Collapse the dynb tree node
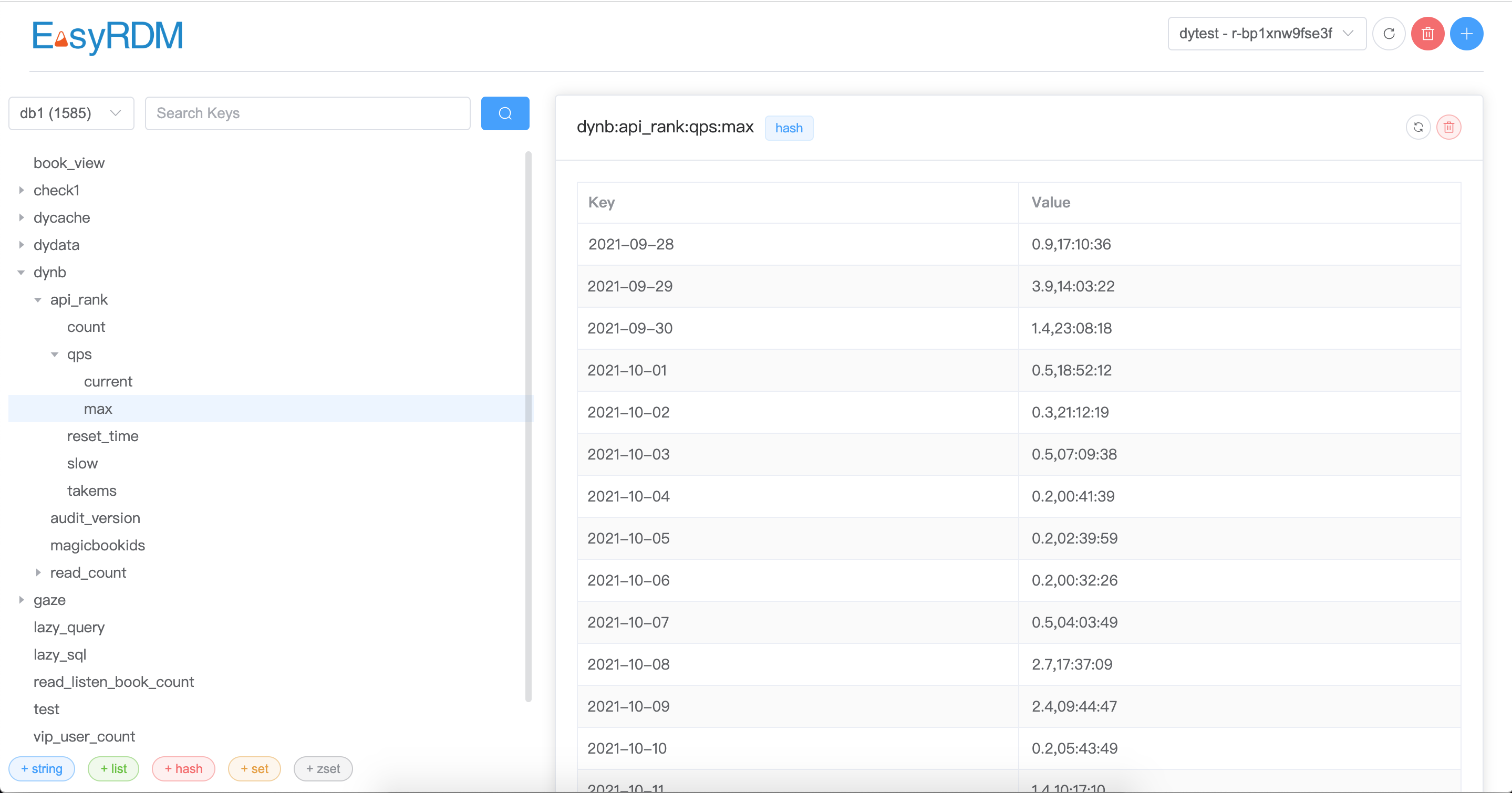1512x793 pixels. click(22, 272)
